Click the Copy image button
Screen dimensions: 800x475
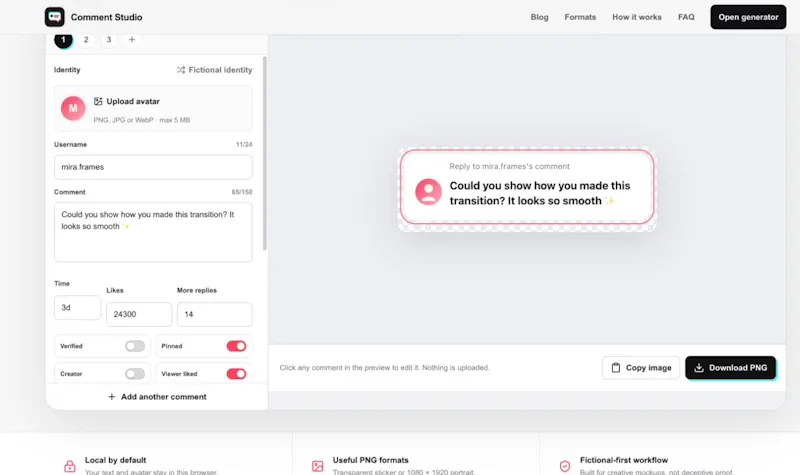click(x=641, y=368)
